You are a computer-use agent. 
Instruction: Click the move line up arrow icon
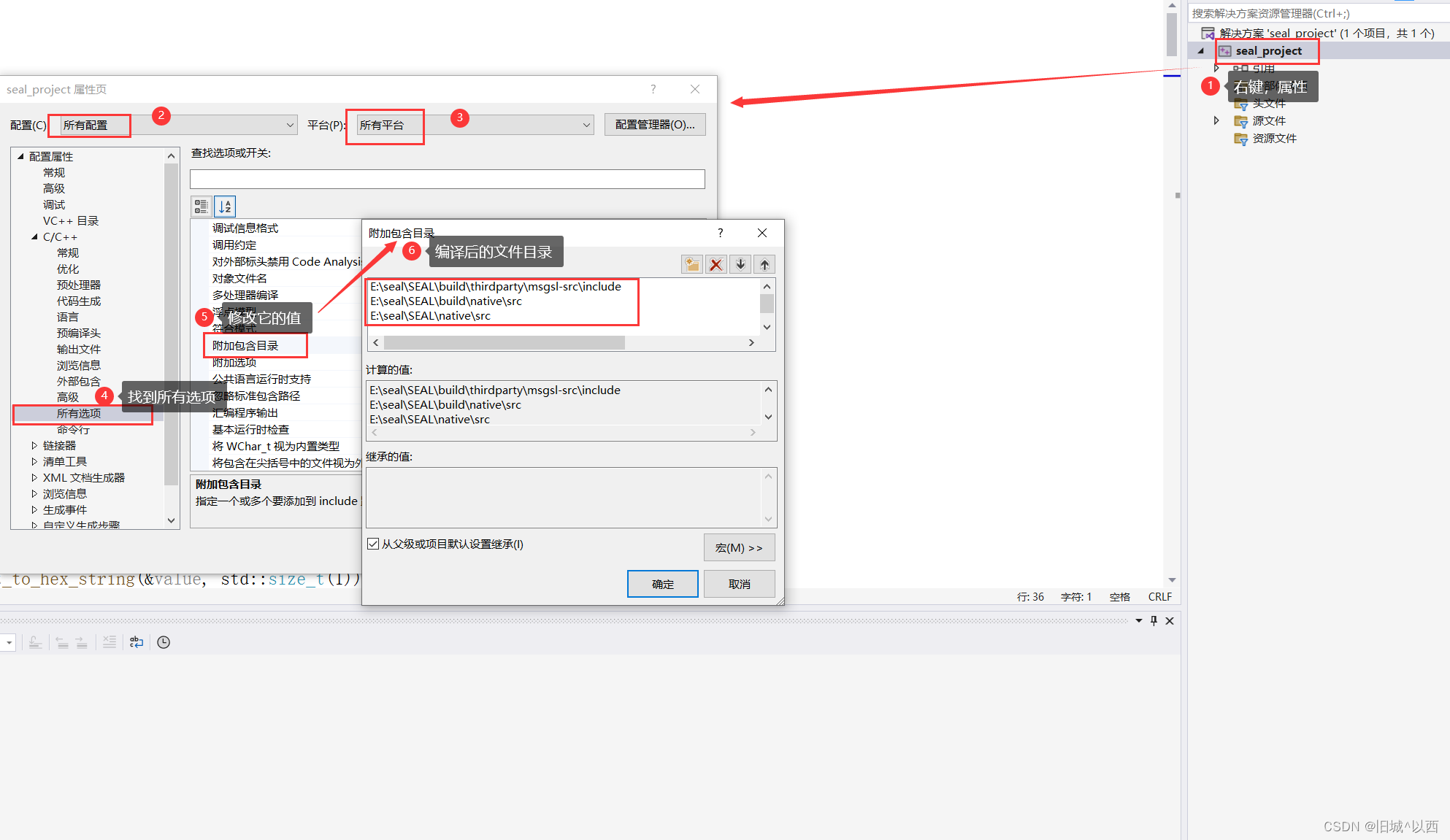(764, 264)
